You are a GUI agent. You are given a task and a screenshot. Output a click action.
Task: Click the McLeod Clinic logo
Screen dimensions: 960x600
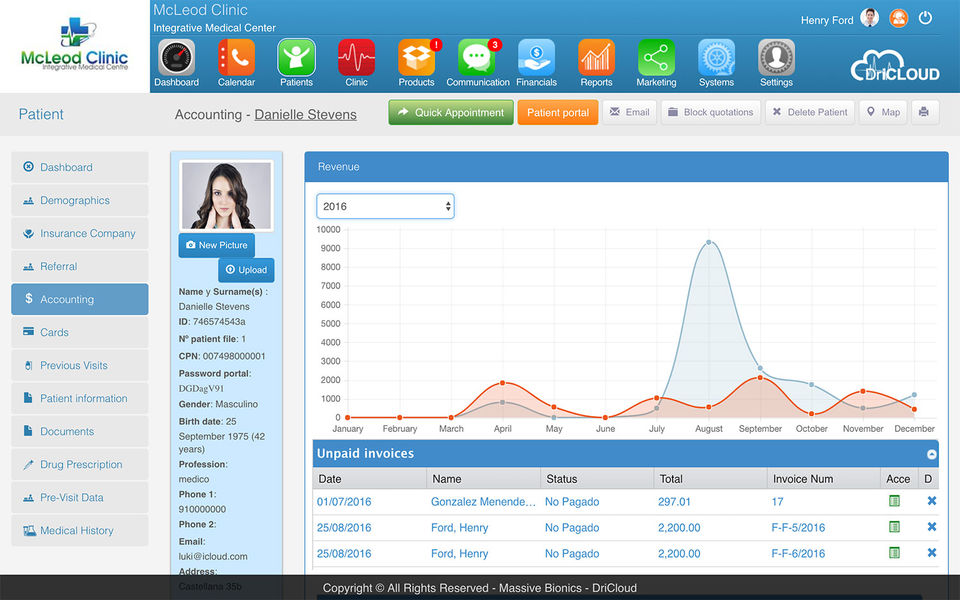75,45
